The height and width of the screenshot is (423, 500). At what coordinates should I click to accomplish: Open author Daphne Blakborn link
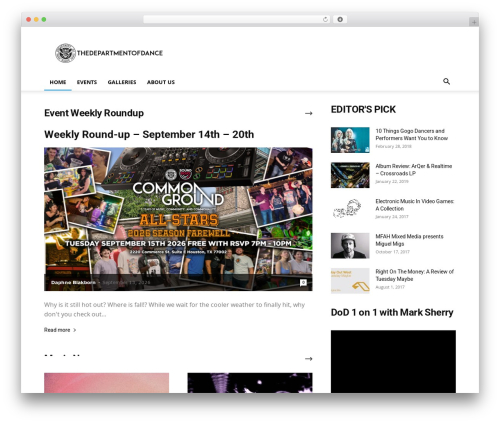(x=73, y=282)
